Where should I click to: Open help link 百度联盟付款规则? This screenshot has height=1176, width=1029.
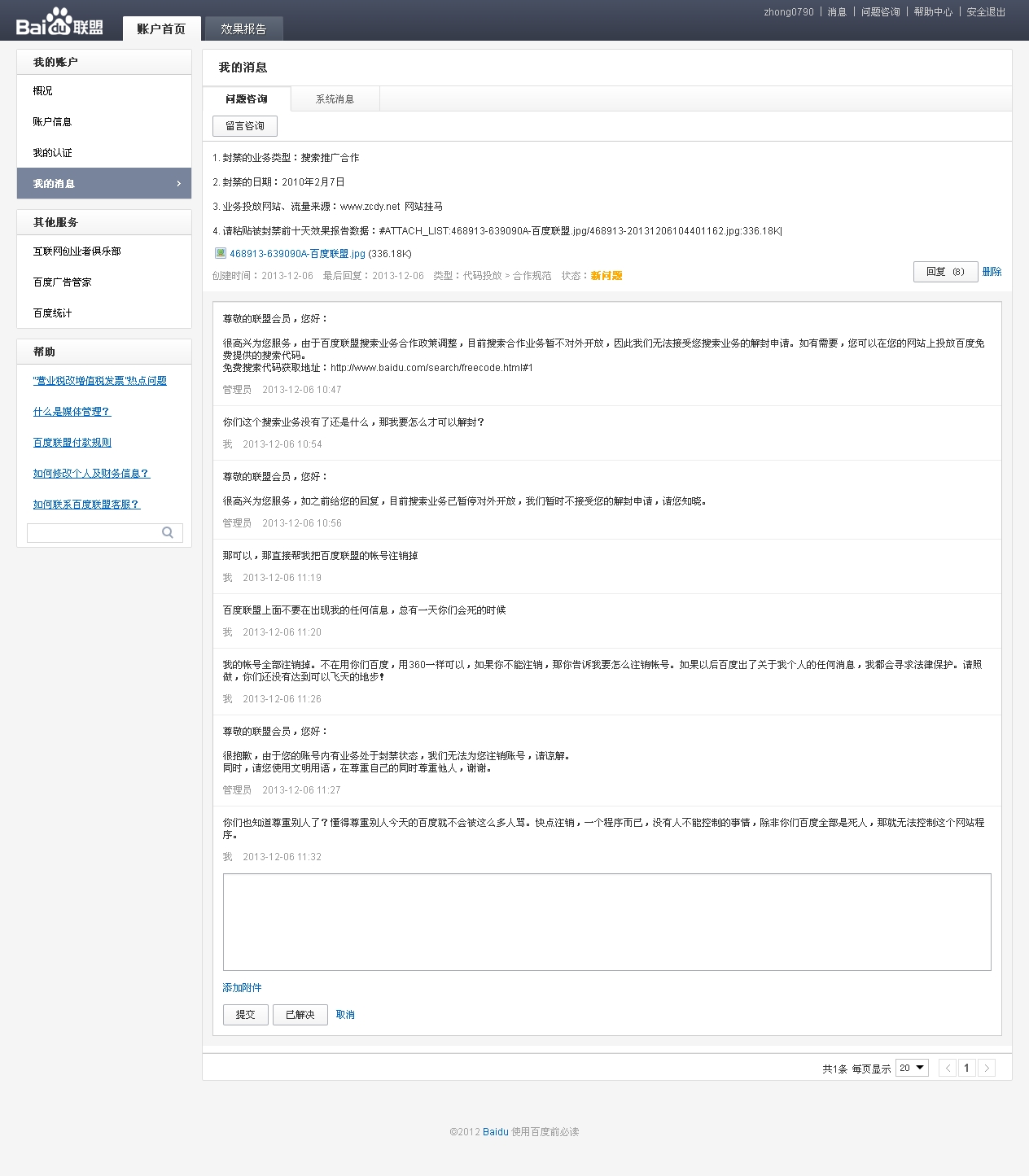[x=72, y=443]
